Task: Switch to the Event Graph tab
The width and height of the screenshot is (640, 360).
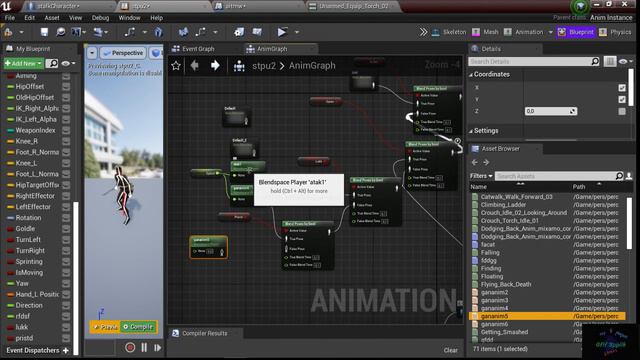Action: pyautogui.click(x=198, y=49)
